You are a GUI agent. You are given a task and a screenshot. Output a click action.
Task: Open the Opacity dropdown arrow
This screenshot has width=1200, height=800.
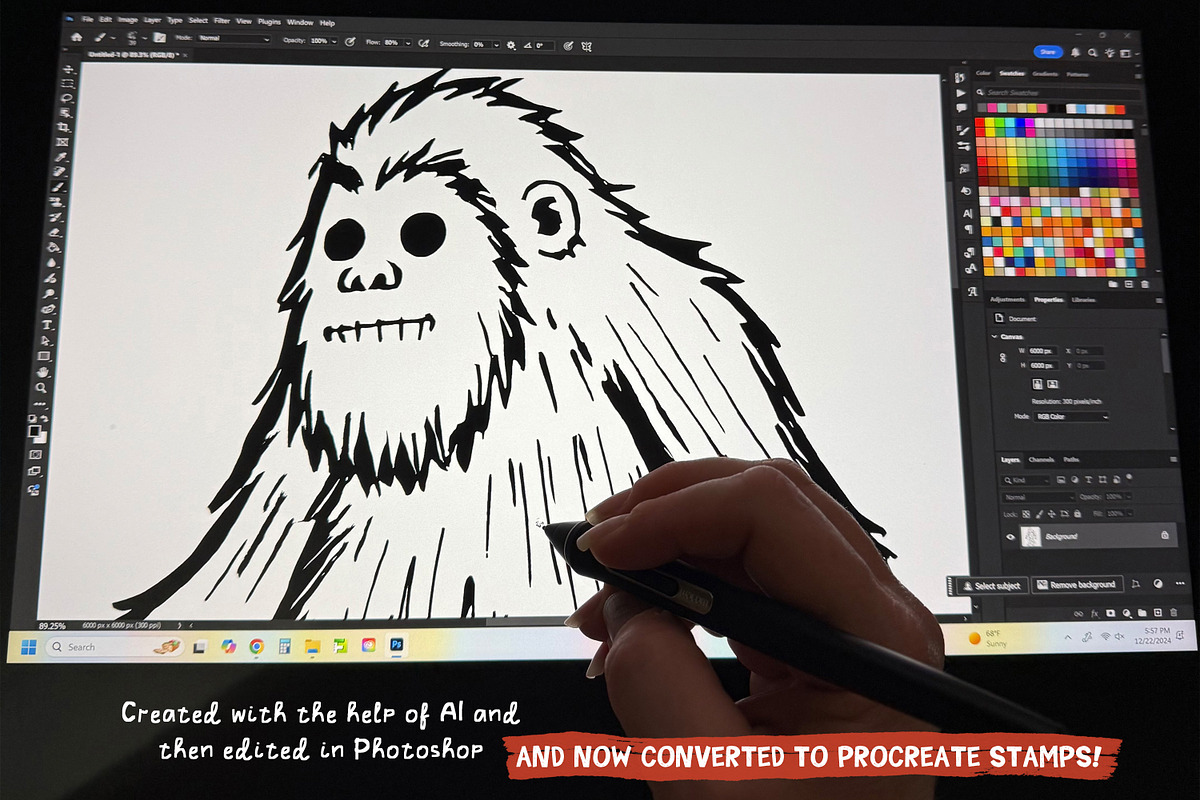pyautogui.click(x=334, y=41)
